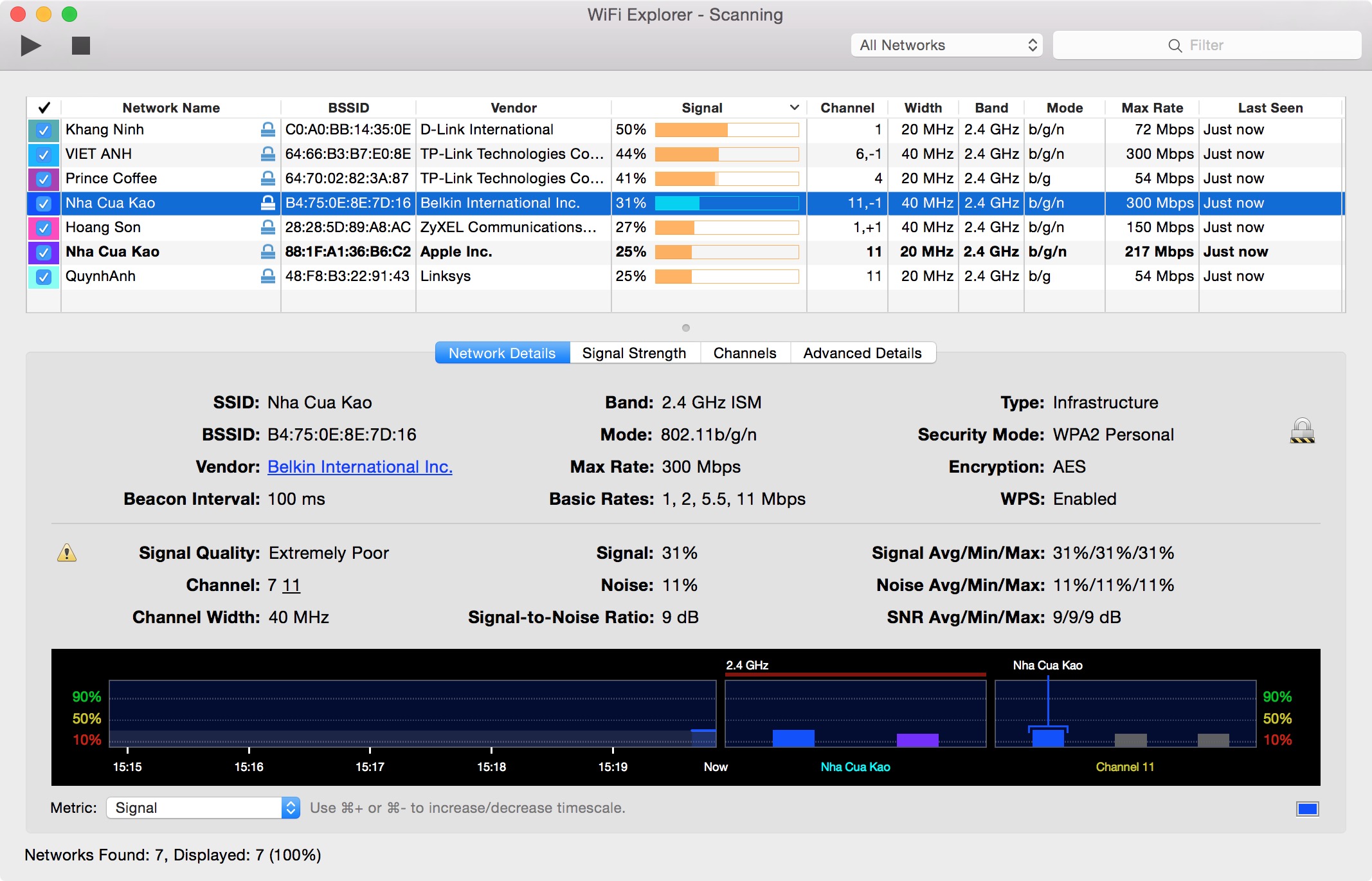Click into the Filter search field

pos(1207,45)
